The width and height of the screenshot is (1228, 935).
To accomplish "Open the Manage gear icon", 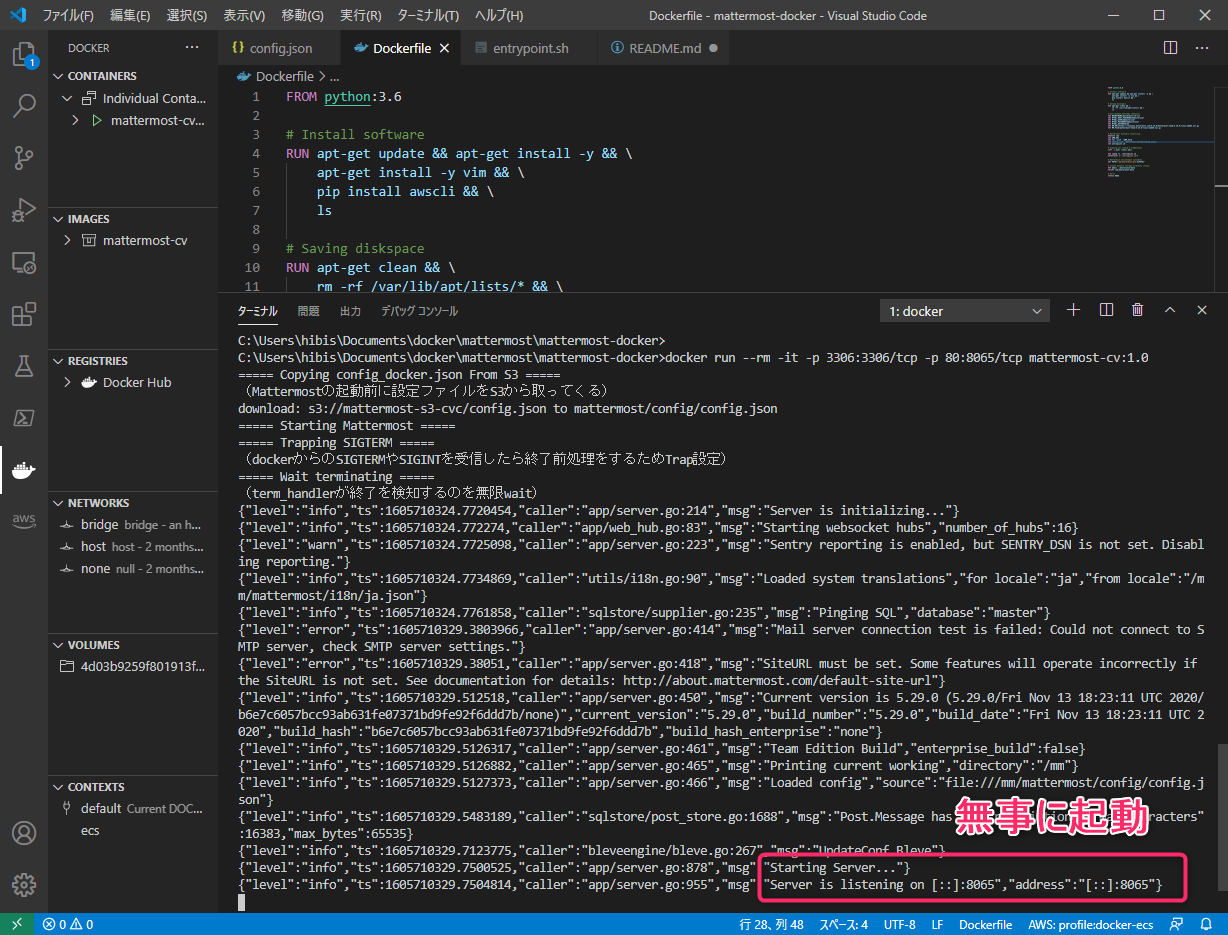I will click(24, 885).
